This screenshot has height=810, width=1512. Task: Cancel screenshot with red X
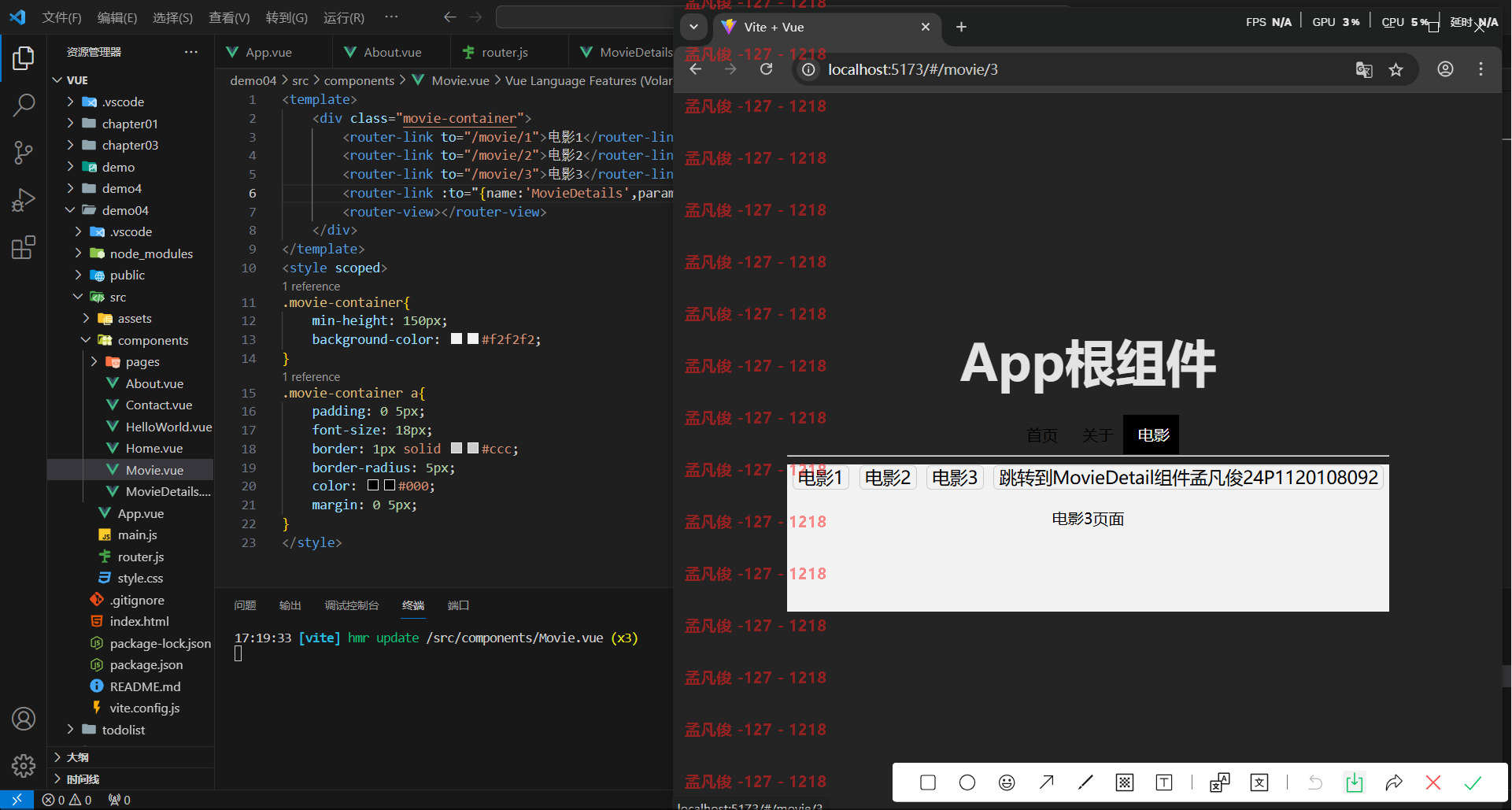pos(1433,782)
